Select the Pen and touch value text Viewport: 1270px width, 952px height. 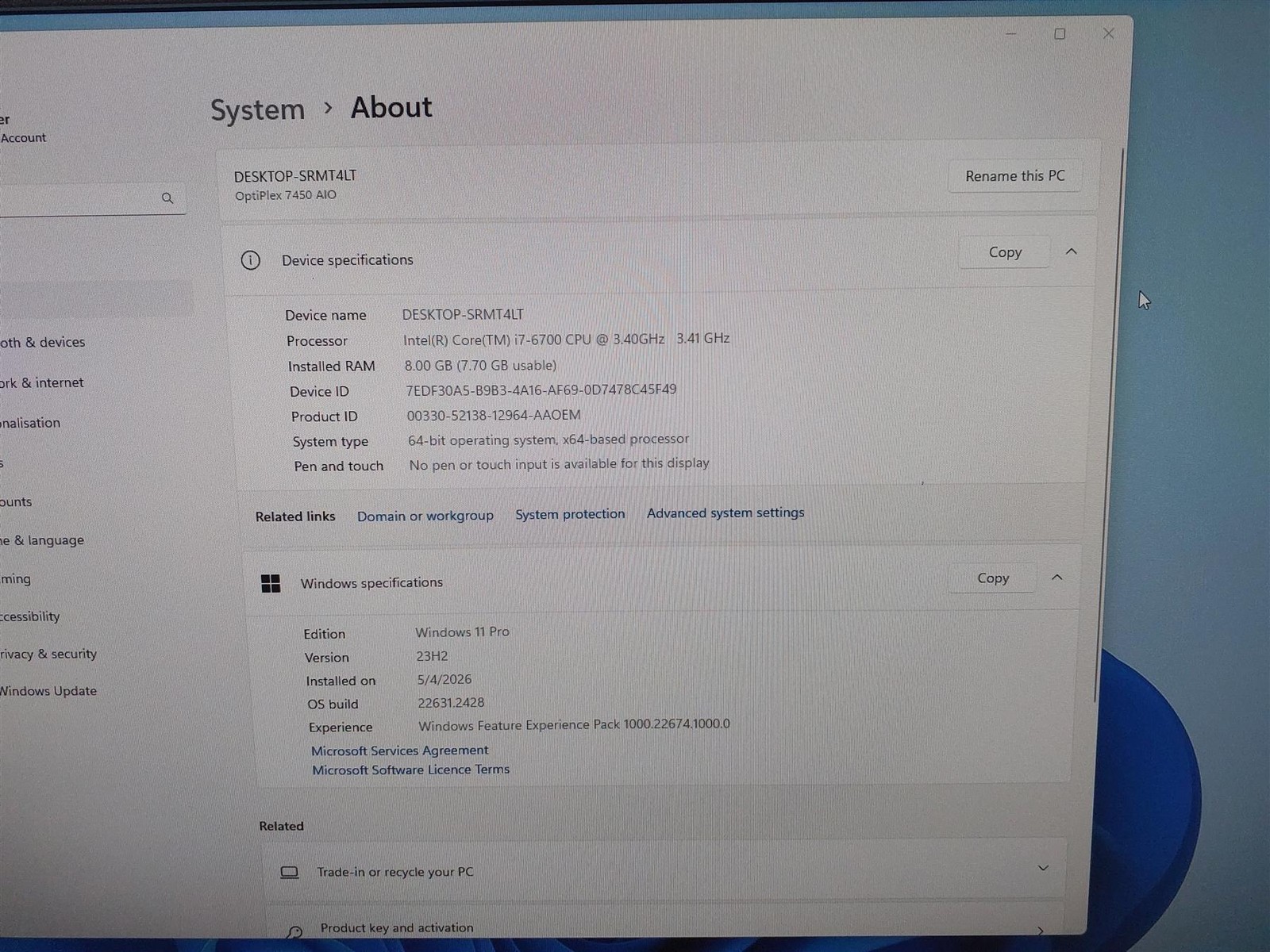click(560, 464)
